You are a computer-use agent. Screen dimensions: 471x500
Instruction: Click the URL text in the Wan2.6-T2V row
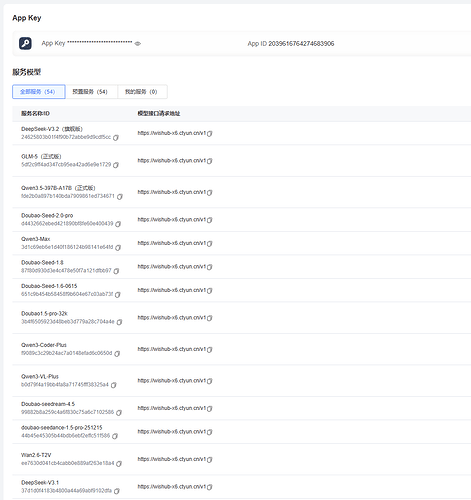point(172,459)
